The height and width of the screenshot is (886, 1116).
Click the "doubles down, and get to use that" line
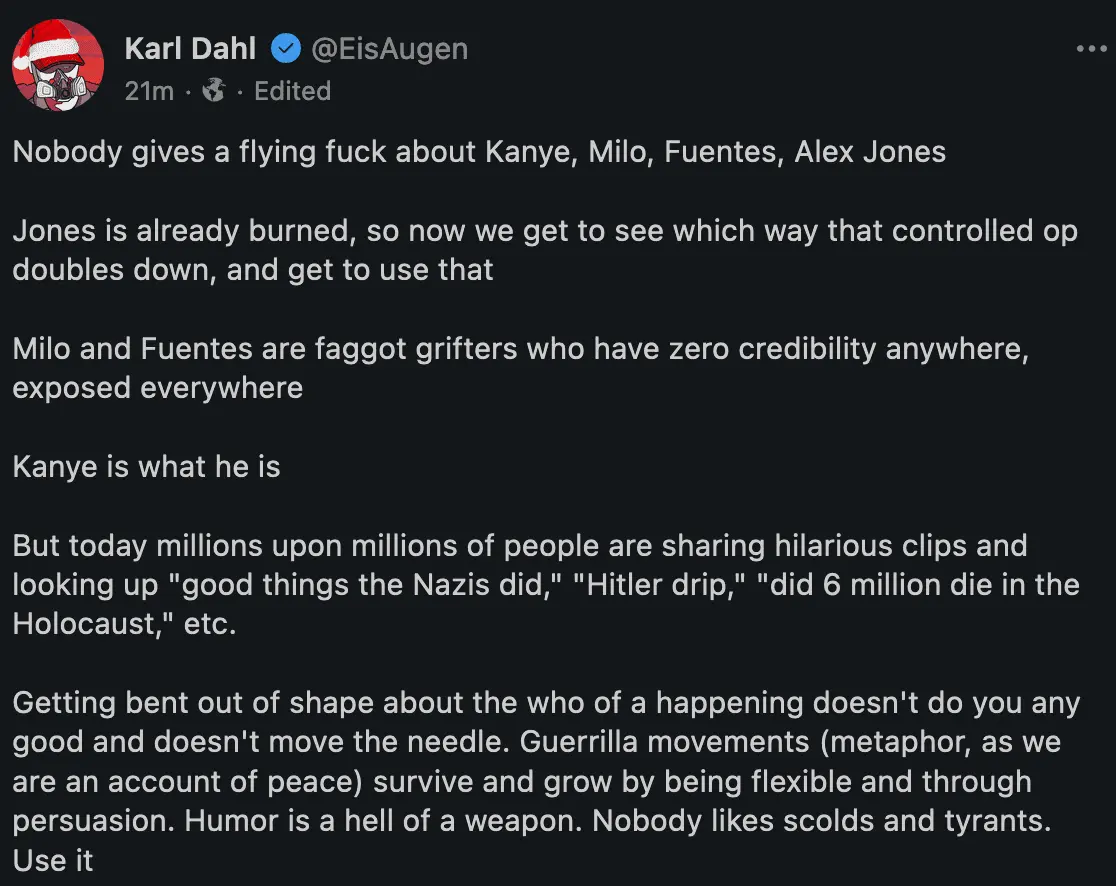click(x=253, y=270)
